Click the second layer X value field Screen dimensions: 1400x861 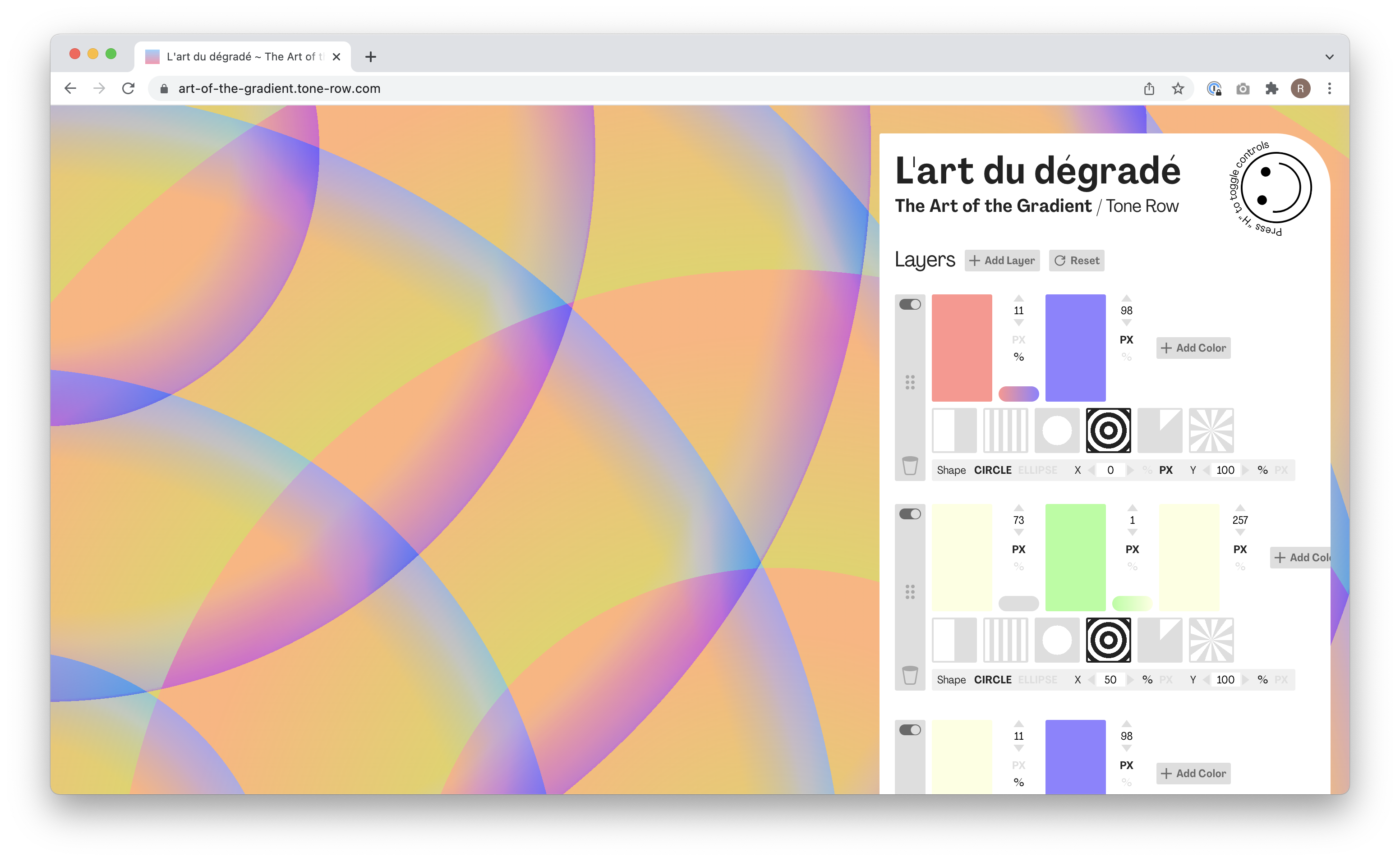(1110, 680)
